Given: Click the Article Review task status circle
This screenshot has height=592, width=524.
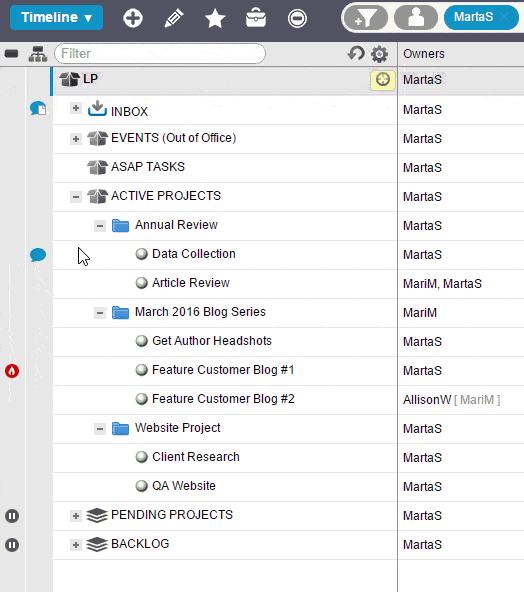Looking at the screenshot, I should pyautogui.click(x=142, y=283).
